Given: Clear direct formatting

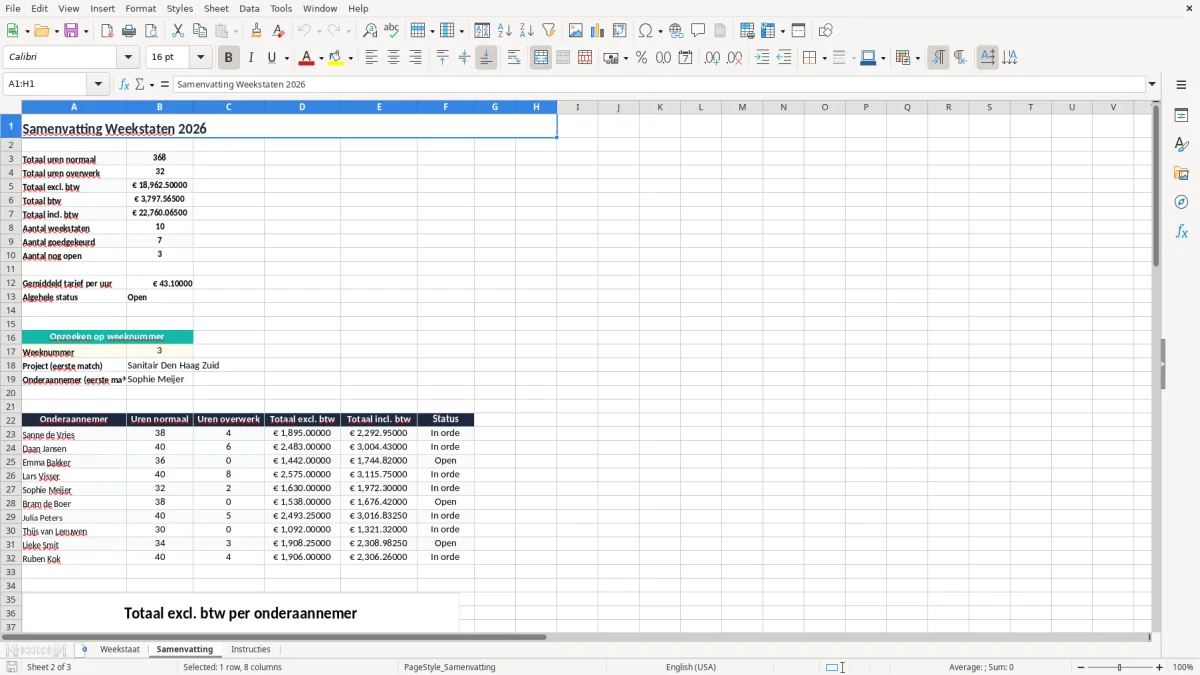Looking at the screenshot, I should click(x=279, y=31).
